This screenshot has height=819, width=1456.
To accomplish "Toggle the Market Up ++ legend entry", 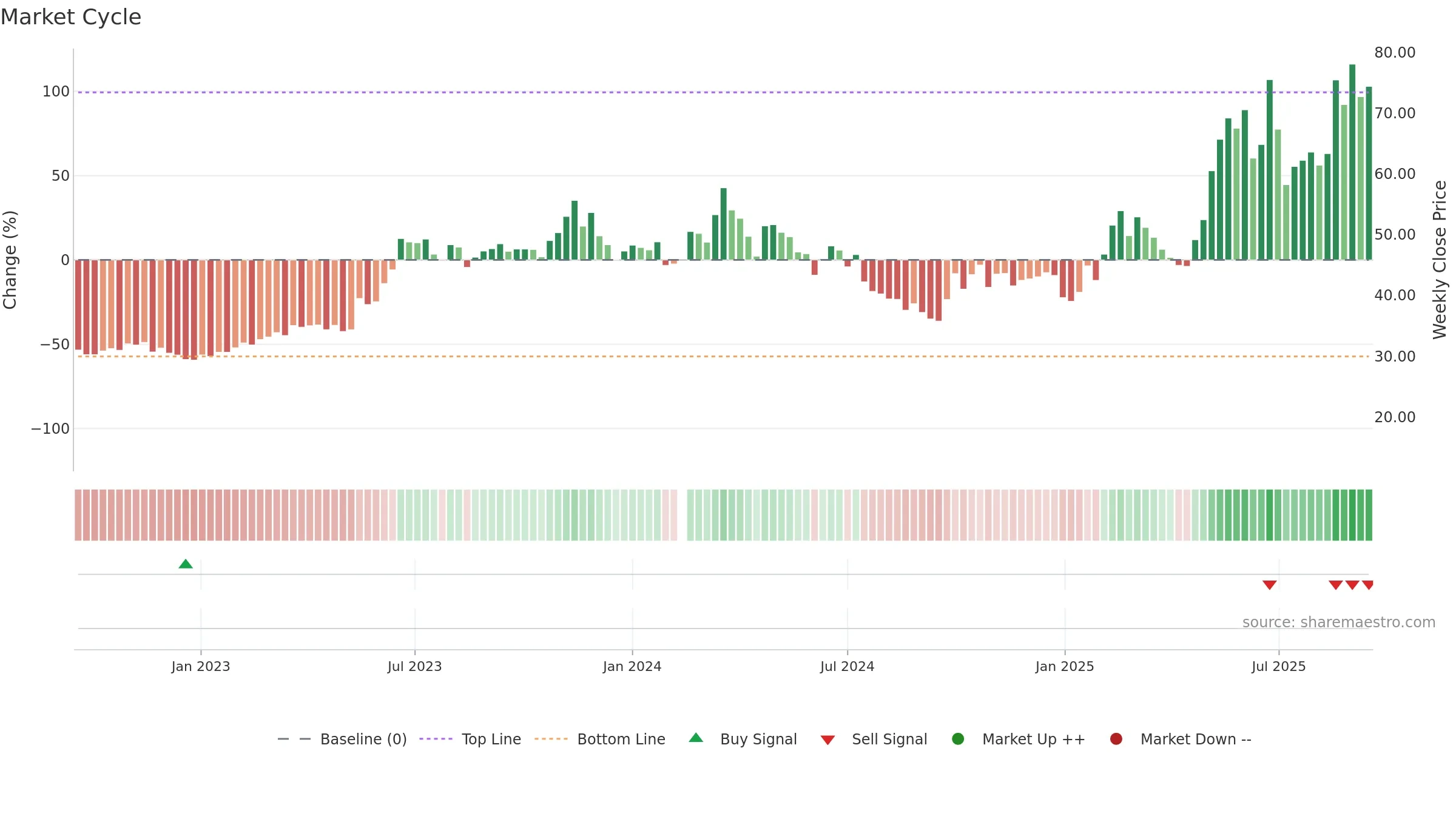I will pos(1019,739).
